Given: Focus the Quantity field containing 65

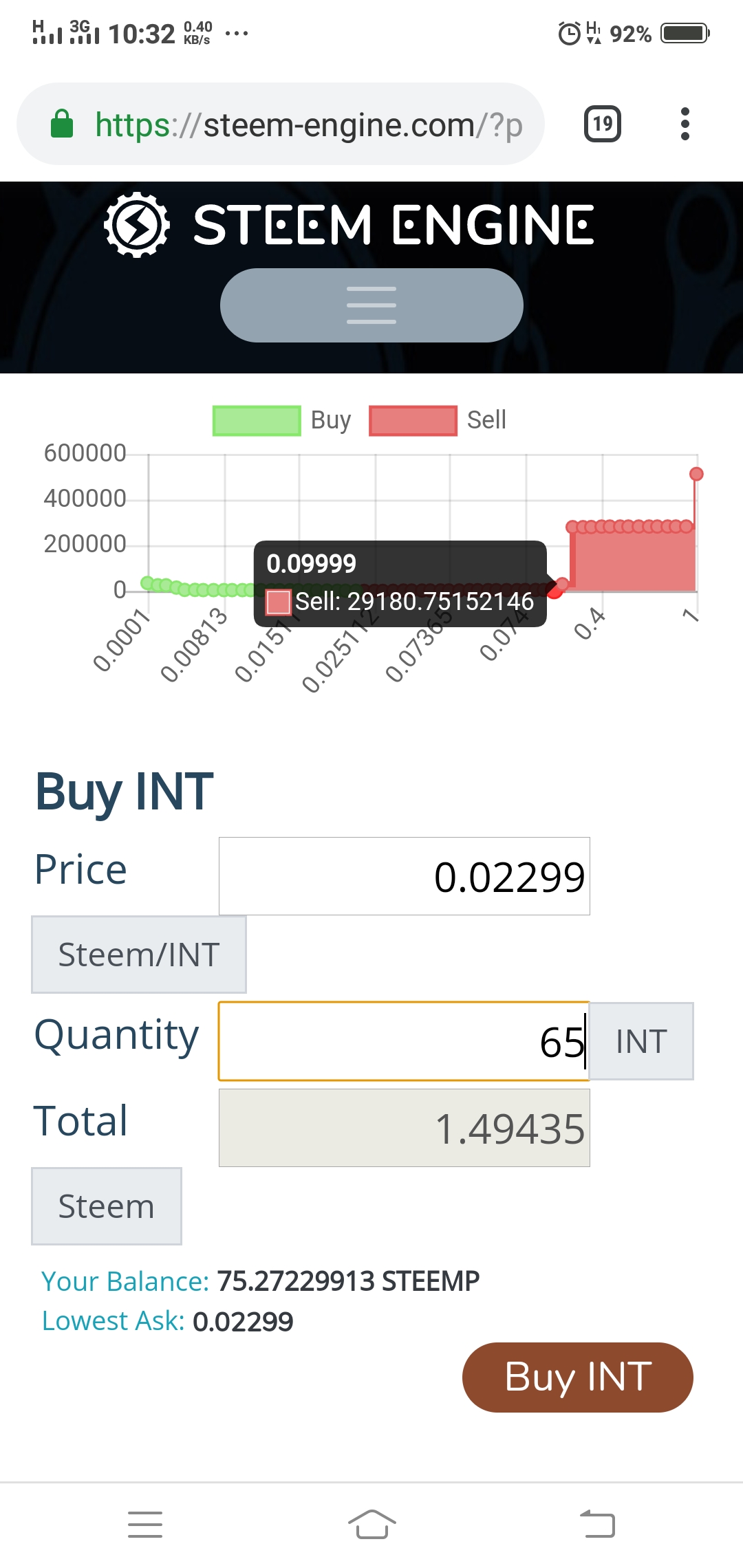Looking at the screenshot, I should [x=405, y=1041].
